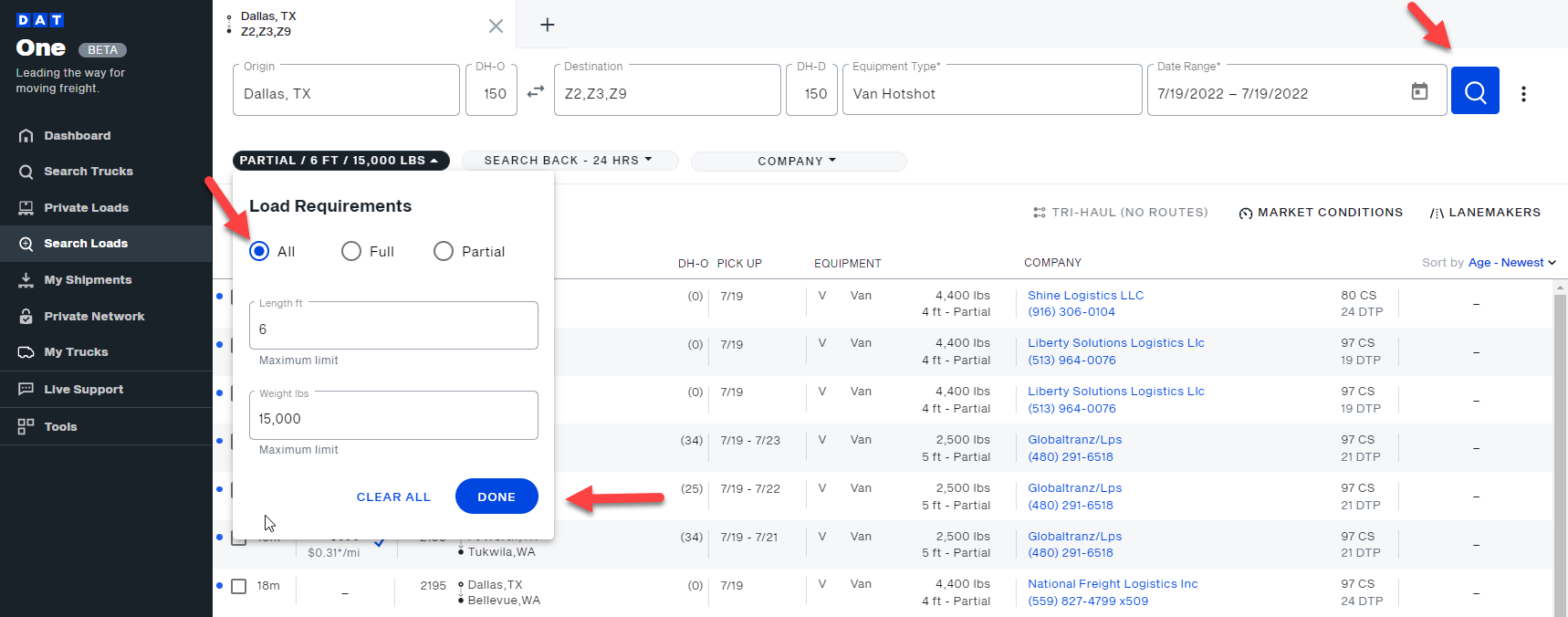Click the DAT One logo
This screenshot has width=1568, height=617.
(41, 37)
